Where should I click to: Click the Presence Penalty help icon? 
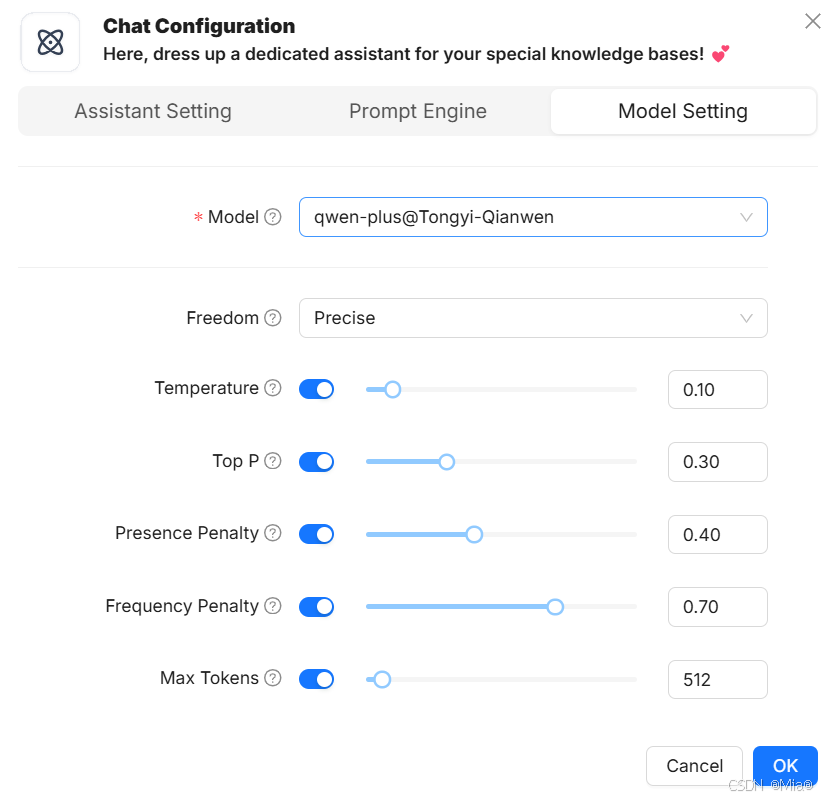(x=272, y=533)
